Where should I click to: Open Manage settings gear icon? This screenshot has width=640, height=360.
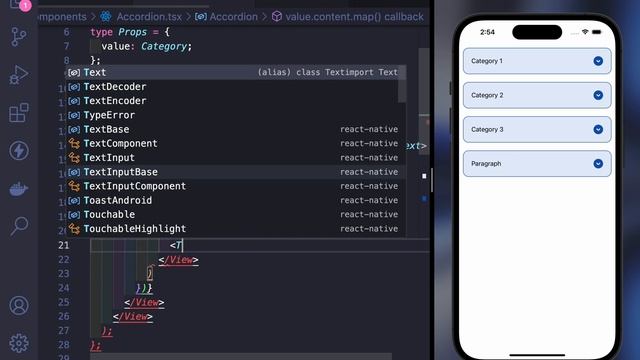coord(18,343)
